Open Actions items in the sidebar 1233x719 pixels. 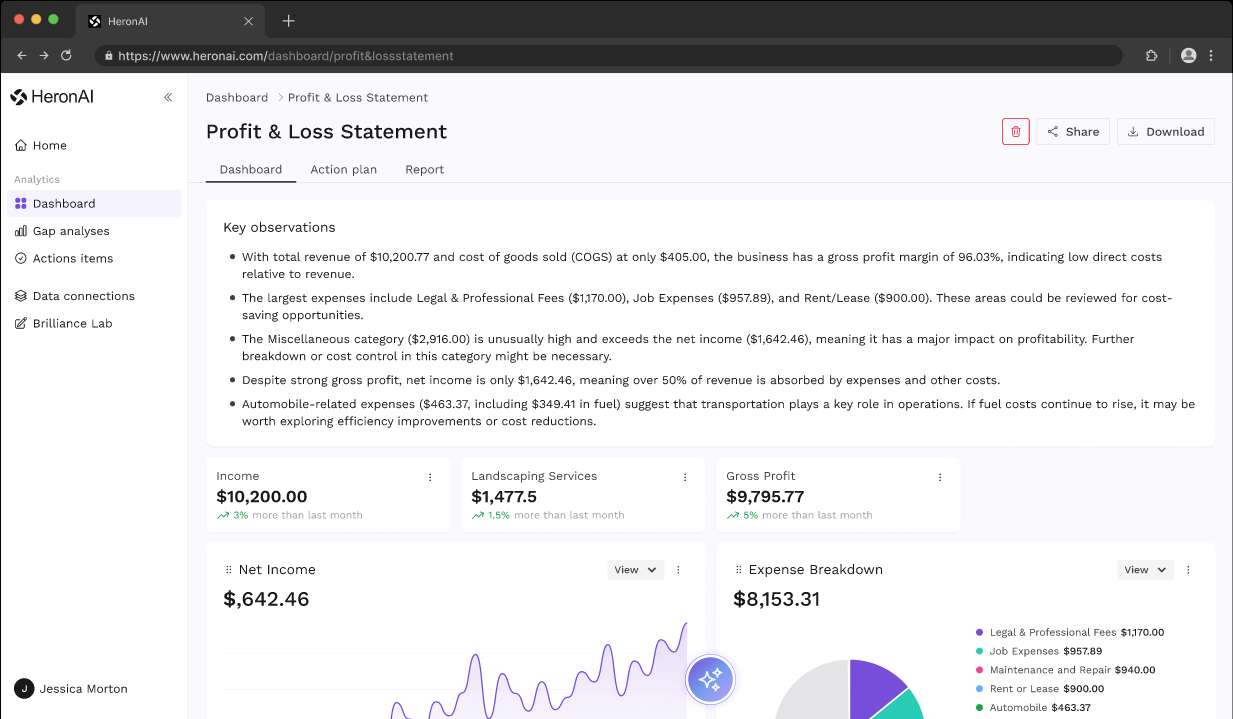click(94, 258)
